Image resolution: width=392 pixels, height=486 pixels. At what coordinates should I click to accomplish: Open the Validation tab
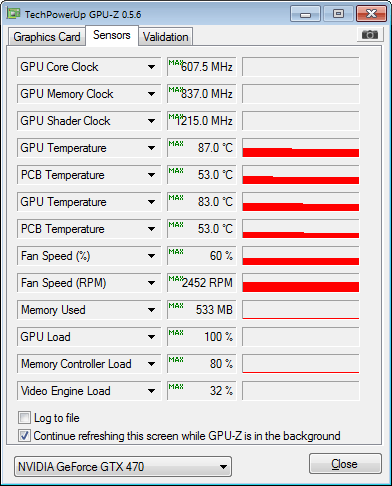click(166, 37)
